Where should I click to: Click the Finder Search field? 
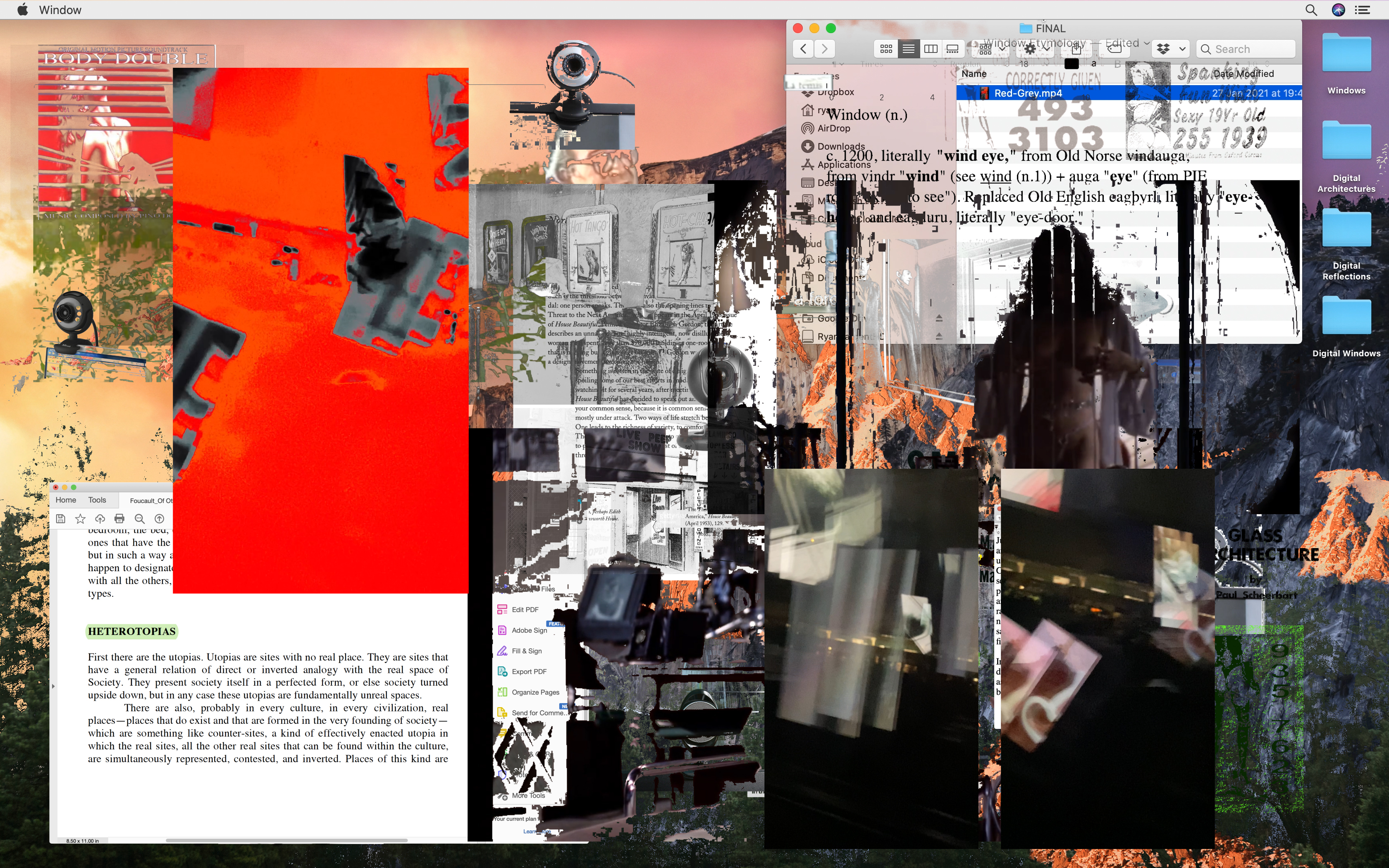(x=1246, y=49)
